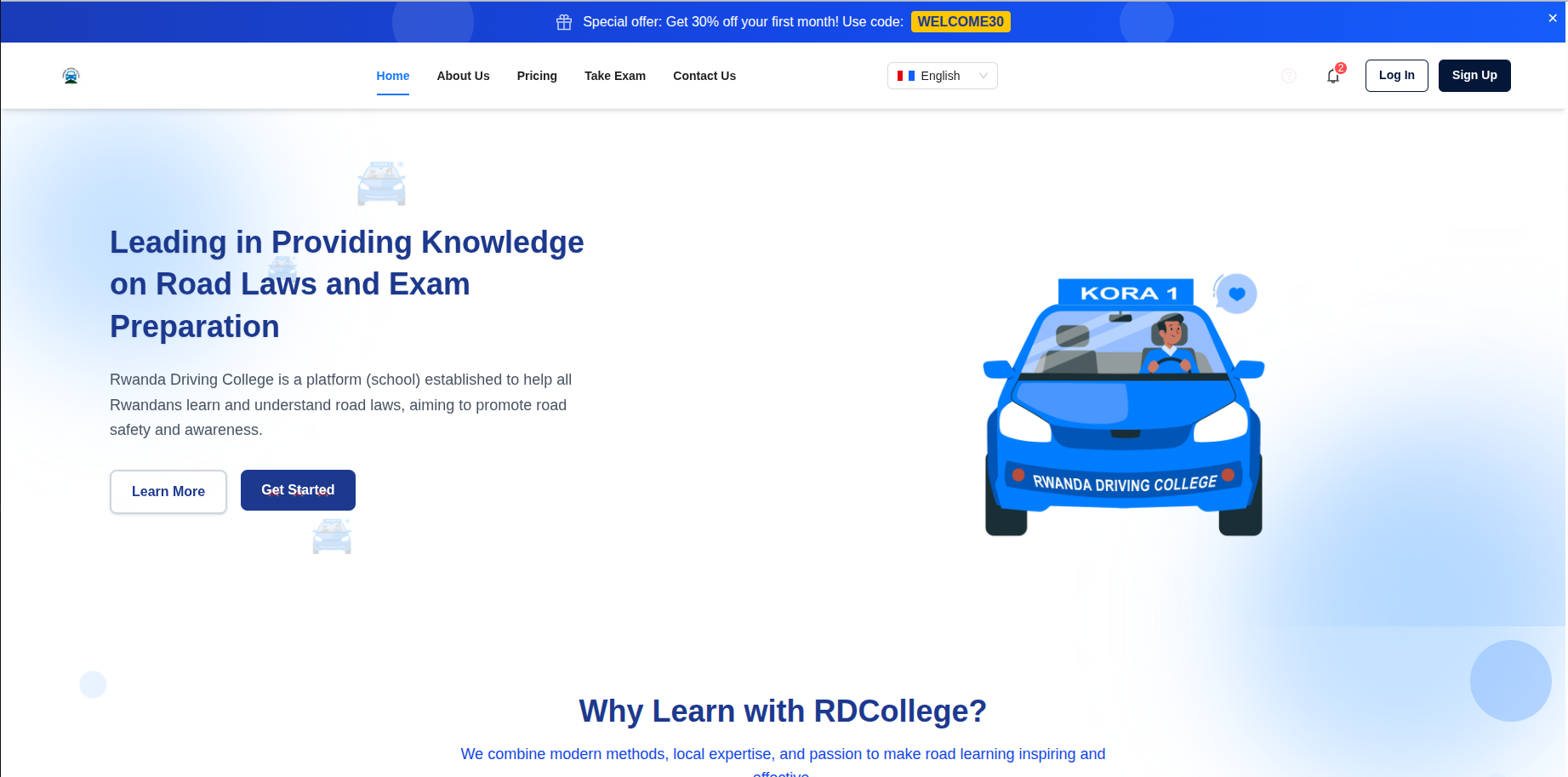The height and width of the screenshot is (777, 1568).
Task: Navigate to Pricing
Action: [x=537, y=76]
